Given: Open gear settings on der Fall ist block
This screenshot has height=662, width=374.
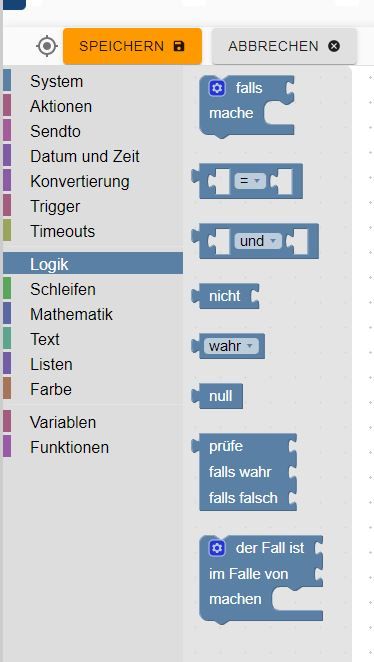Looking at the screenshot, I should tap(217, 548).
